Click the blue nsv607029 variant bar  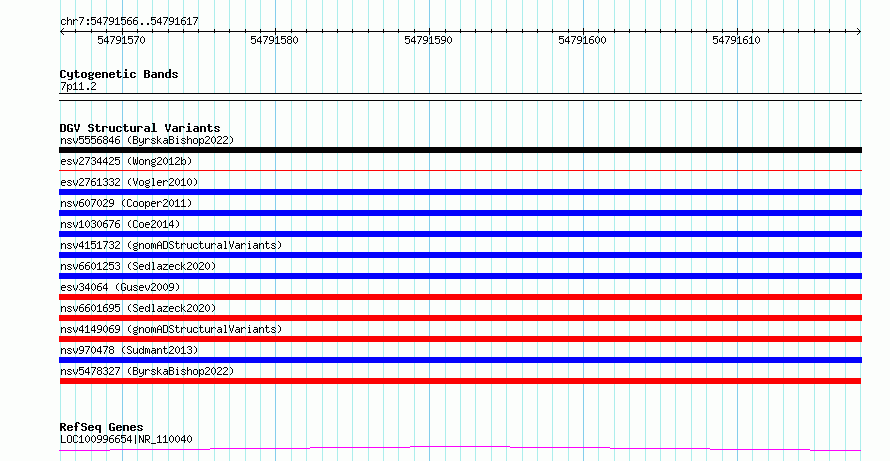460,213
